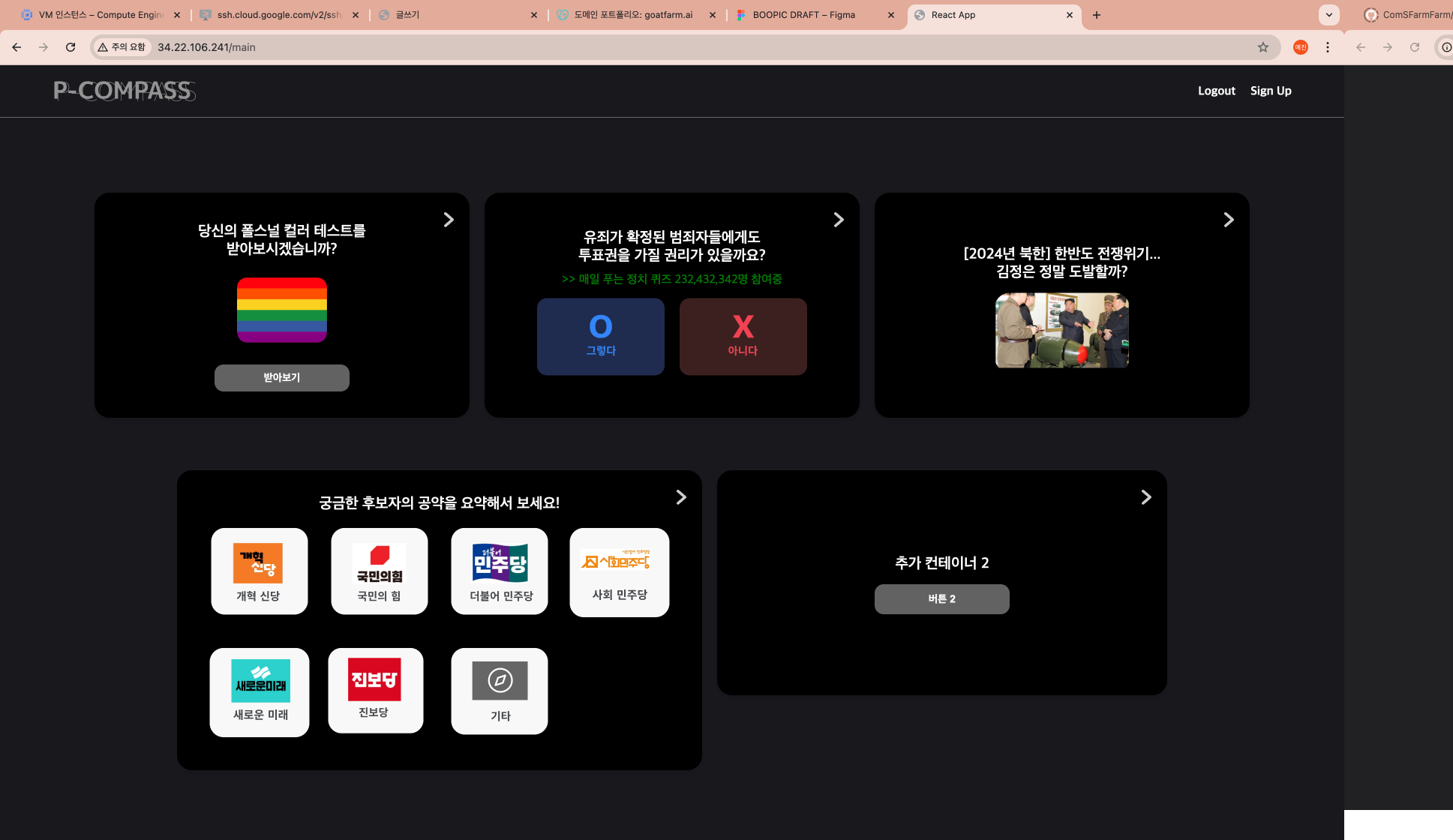
Task: Select the 개혁 신당 party logo
Action: (x=258, y=563)
